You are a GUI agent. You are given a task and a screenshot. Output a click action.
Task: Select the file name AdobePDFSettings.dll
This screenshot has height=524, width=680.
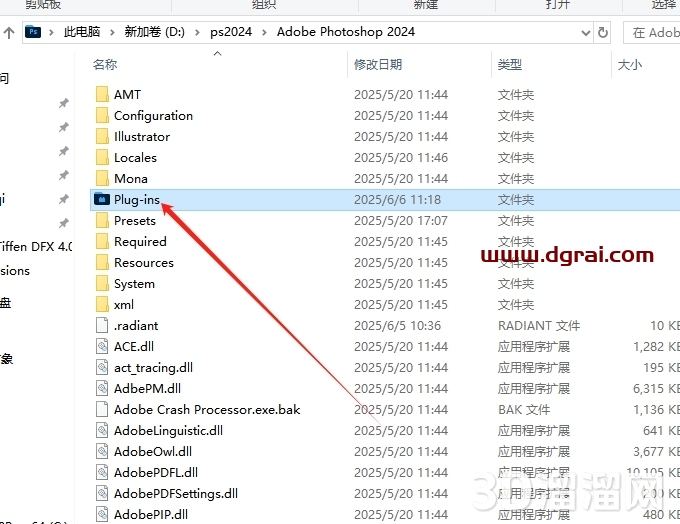[x=176, y=494]
